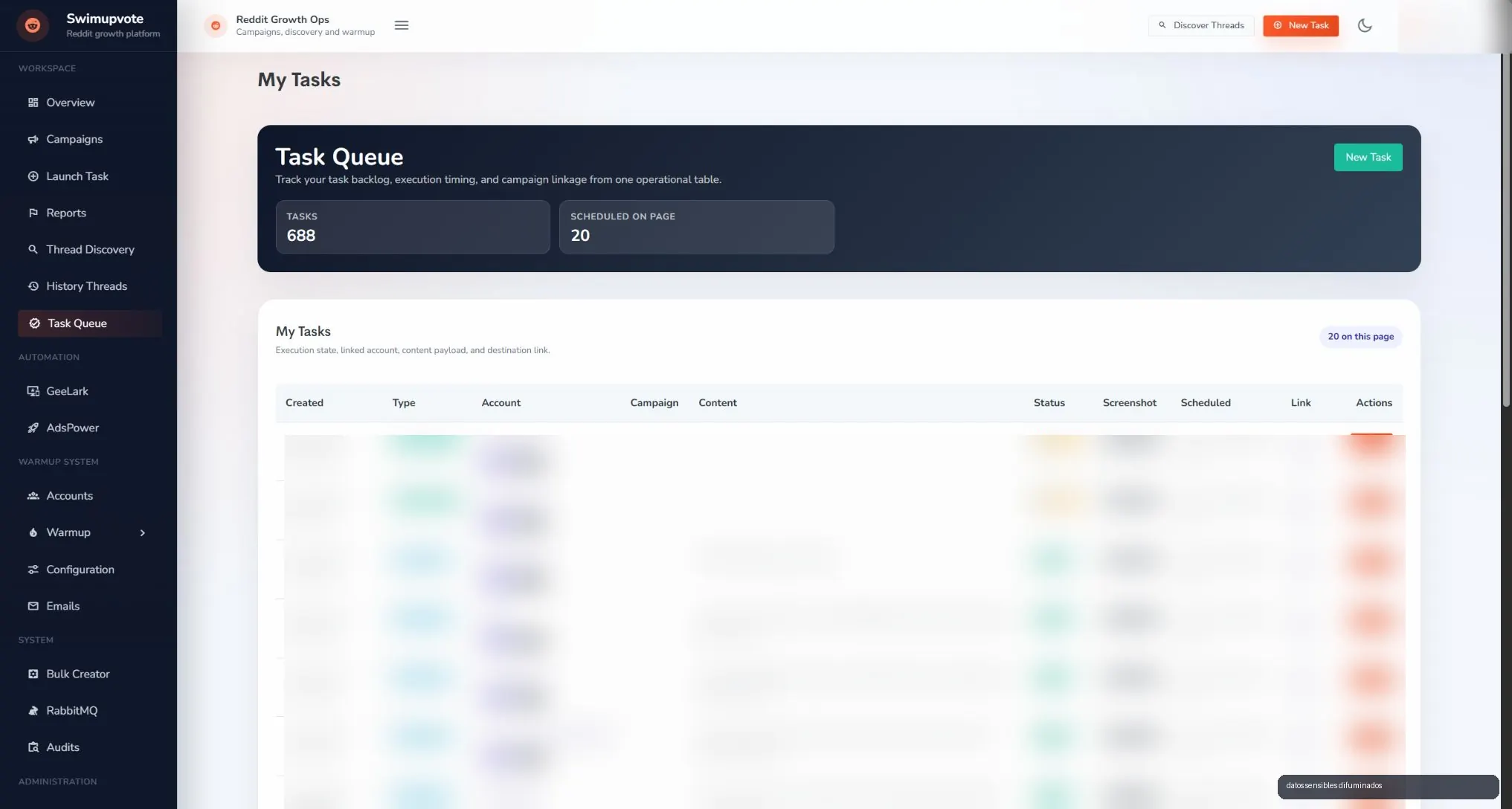Expand the Warmup submenu chevron
This screenshot has width=1512, height=809.
[142, 532]
